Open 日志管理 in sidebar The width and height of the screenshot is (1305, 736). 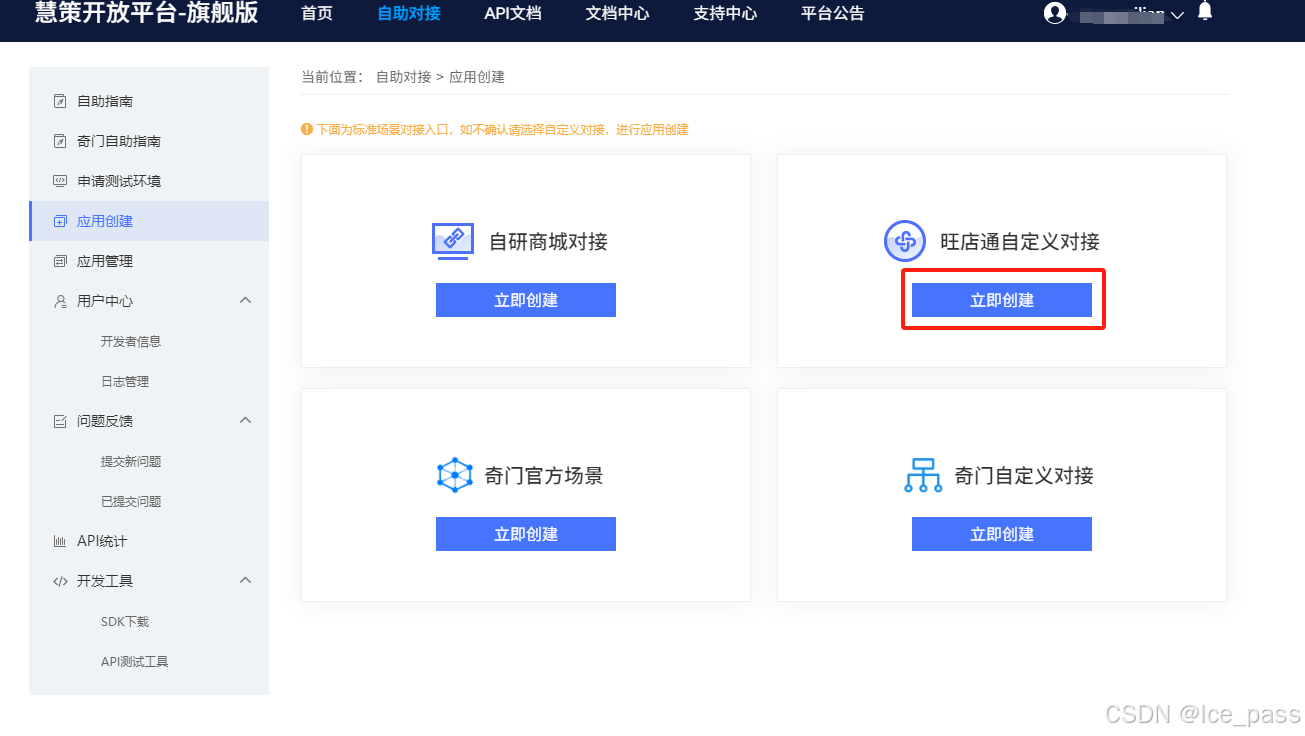[125, 381]
